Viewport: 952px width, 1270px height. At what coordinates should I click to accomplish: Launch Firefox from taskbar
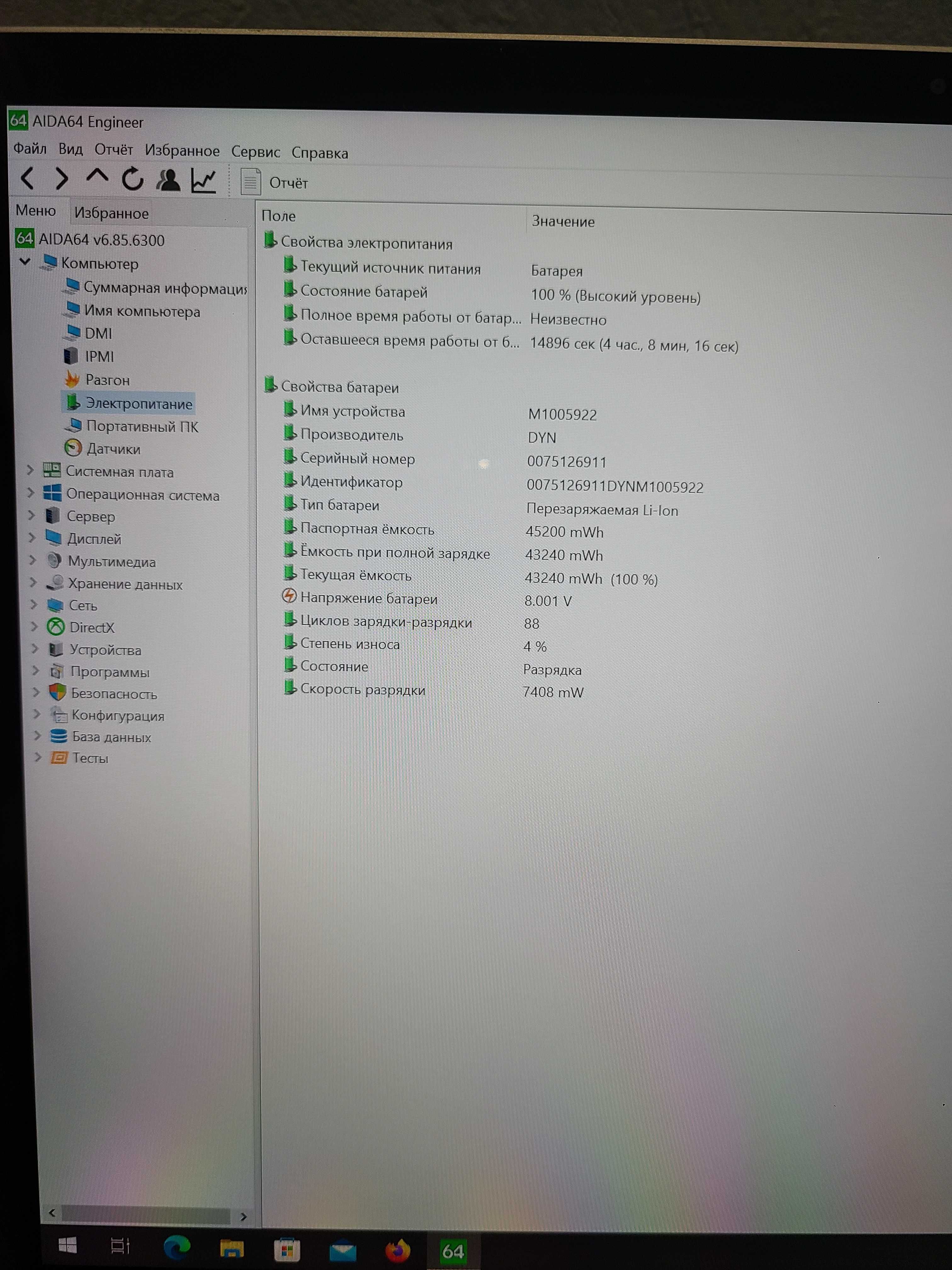pos(398,1250)
